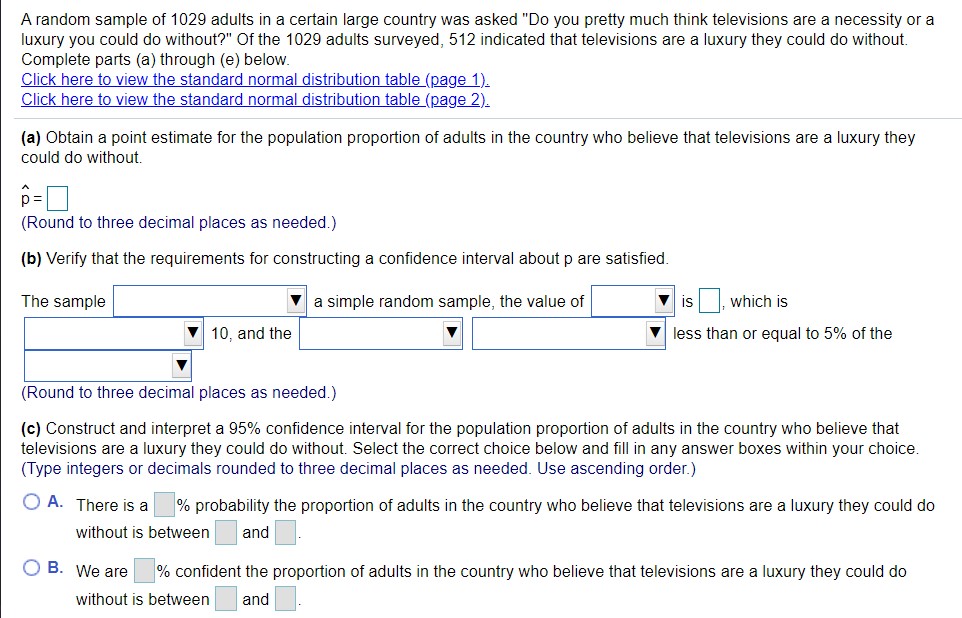This screenshot has height=618, width=962.
Task: Click the lower bound box in choice B
Action: pos(224,599)
